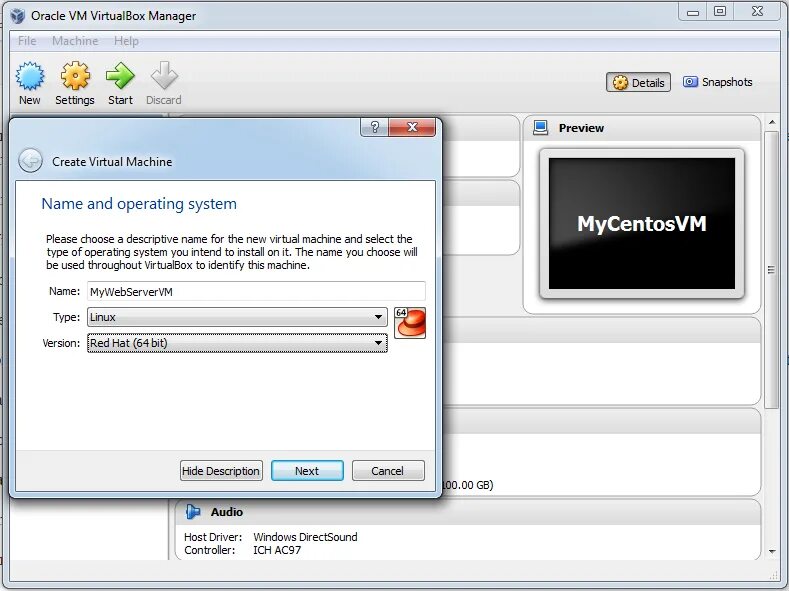
Task: Open the Version dropdown showing Red Hat
Action: tap(238, 343)
